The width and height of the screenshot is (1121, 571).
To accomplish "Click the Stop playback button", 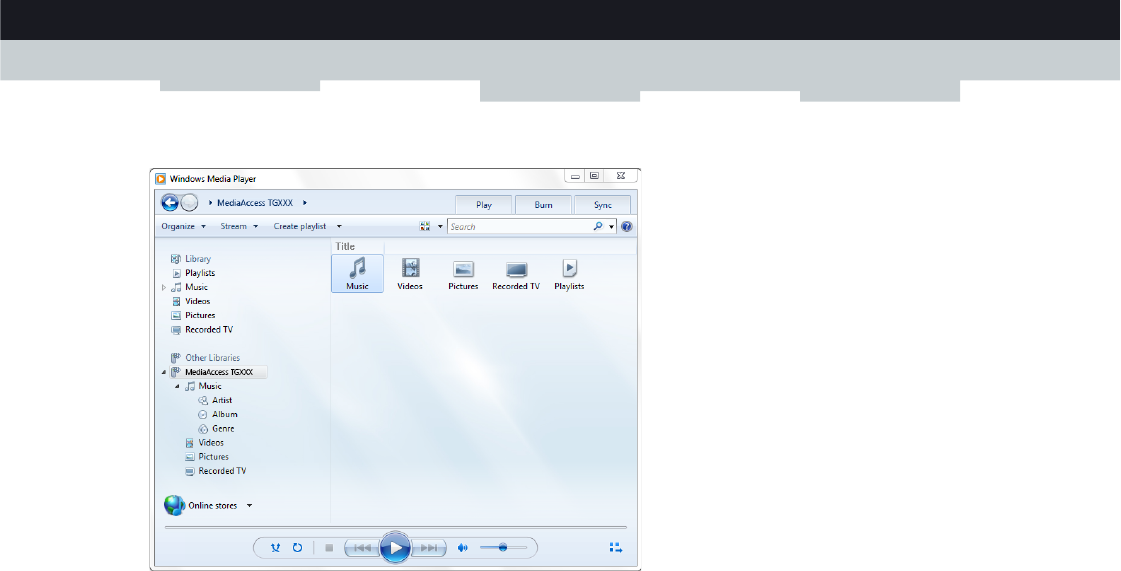I will point(330,548).
